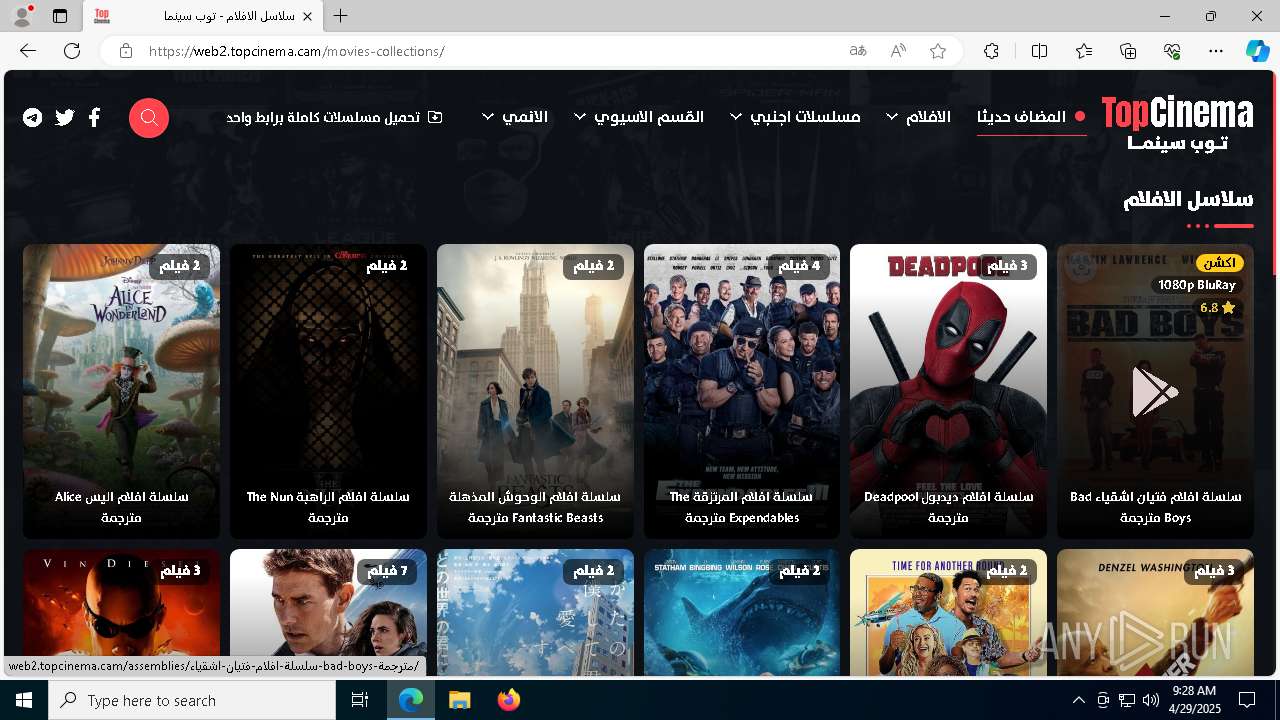Refresh the current page
The image size is (1280, 720).
[72, 51]
